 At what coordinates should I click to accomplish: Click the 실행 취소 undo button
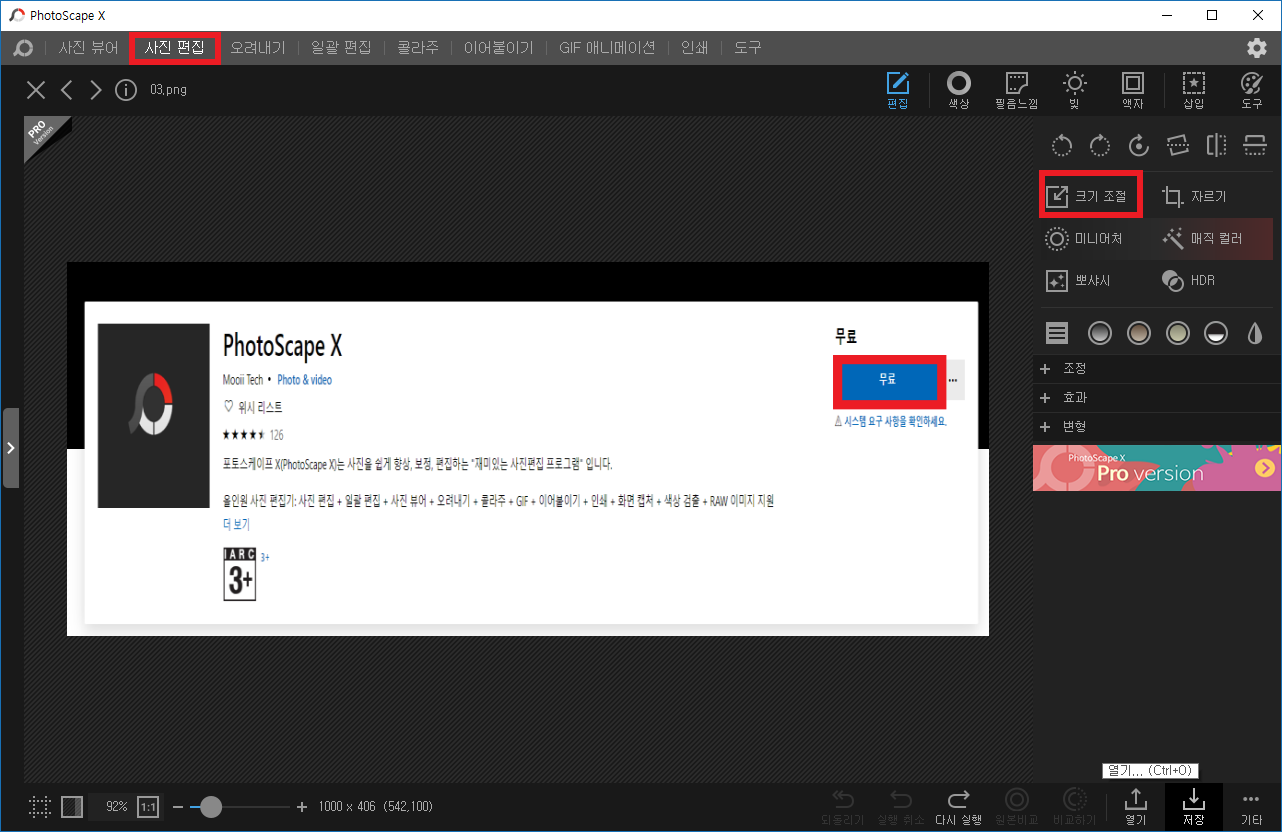coord(901,807)
